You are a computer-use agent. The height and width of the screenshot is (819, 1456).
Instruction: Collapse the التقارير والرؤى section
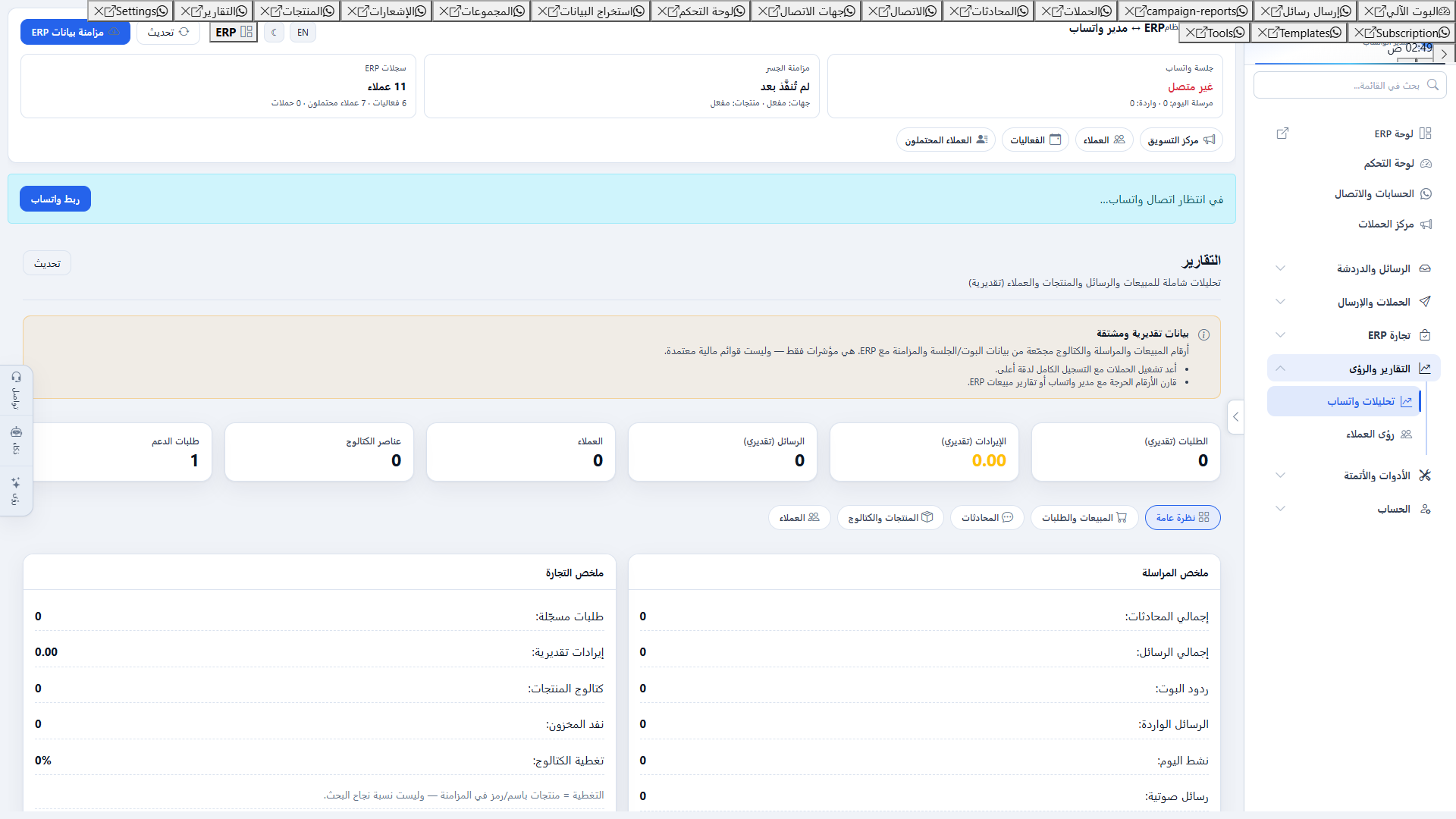[x=1354, y=369]
